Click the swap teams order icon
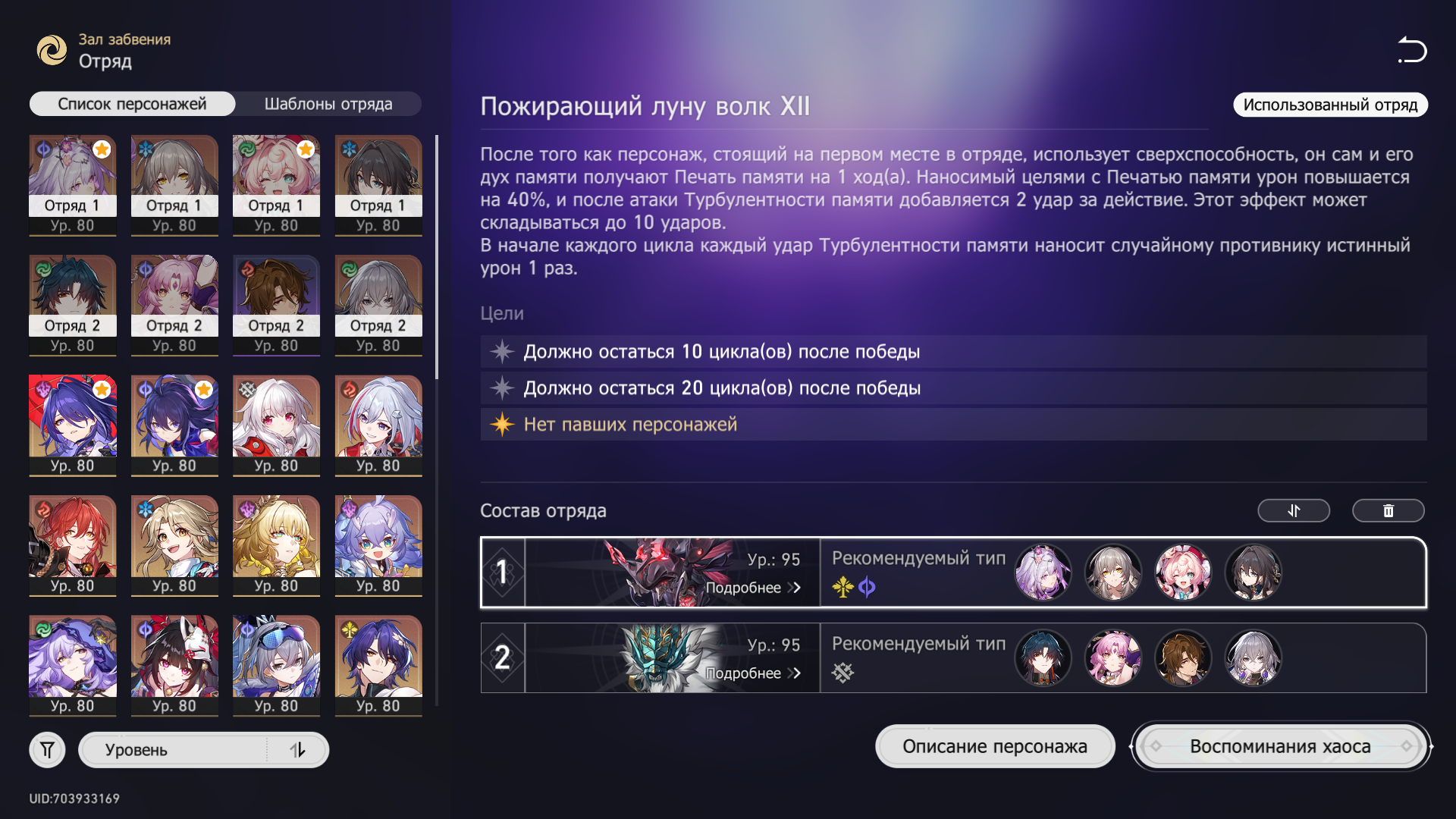The width and height of the screenshot is (1456, 819). 1294,510
